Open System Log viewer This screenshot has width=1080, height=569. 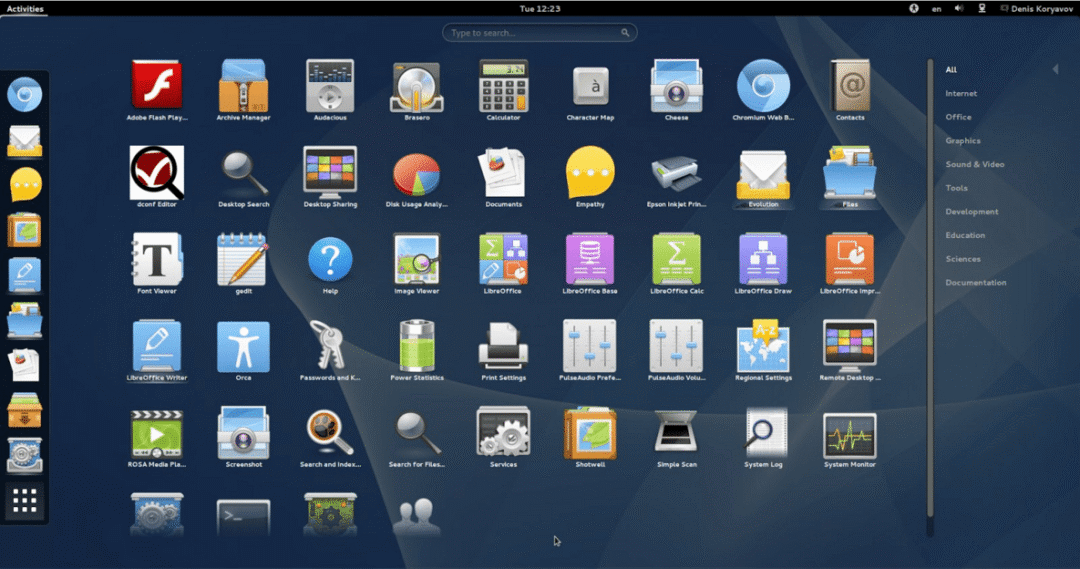click(x=763, y=437)
